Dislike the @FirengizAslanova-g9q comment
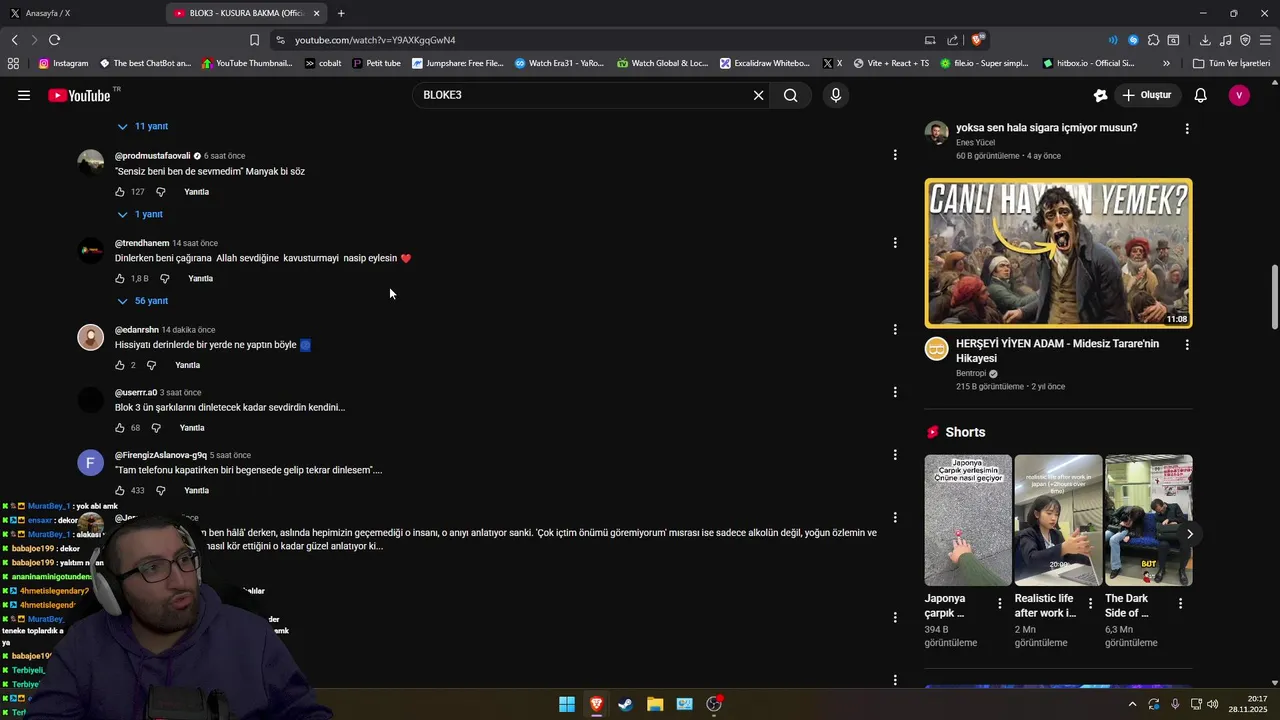The image size is (1280, 720). pyautogui.click(x=160, y=491)
